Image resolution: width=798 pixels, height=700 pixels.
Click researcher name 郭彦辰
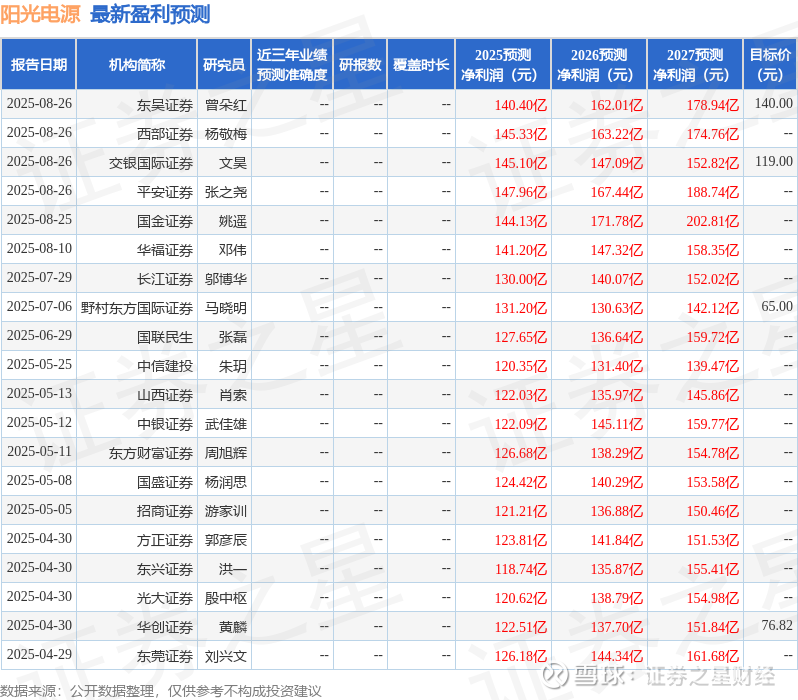[226, 541]
